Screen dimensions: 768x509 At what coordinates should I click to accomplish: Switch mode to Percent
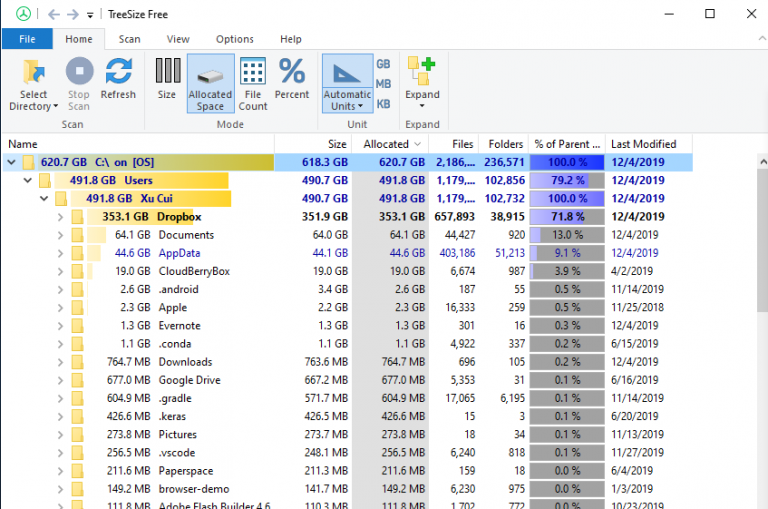click(x=292, y=78)
